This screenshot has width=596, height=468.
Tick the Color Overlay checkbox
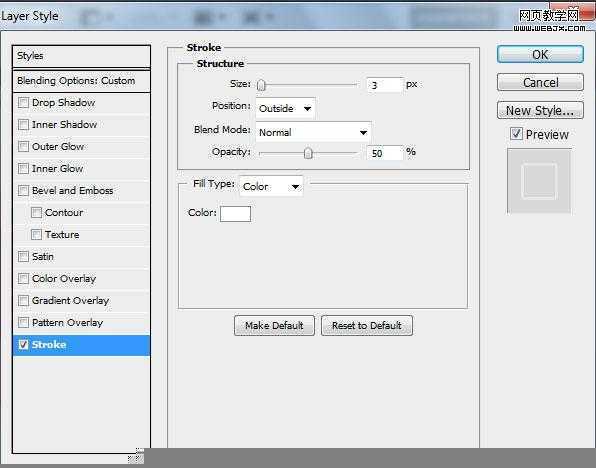[x=24, y=279]
